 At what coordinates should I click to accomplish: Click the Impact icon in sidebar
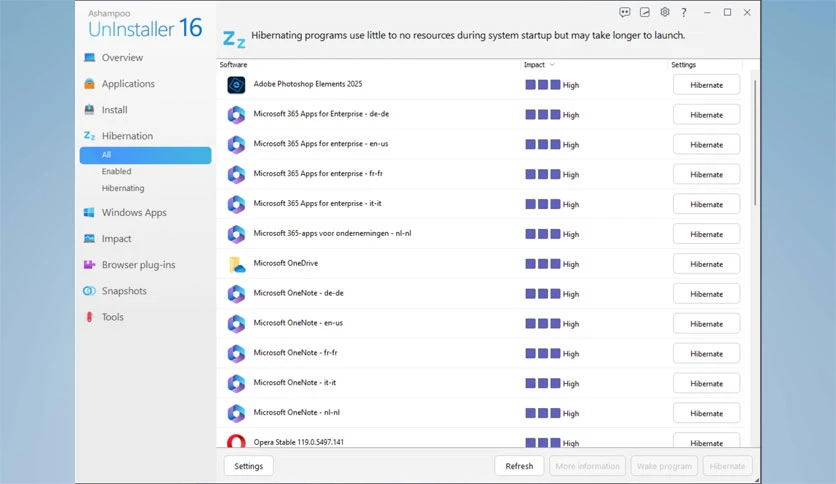pos(89,238)
